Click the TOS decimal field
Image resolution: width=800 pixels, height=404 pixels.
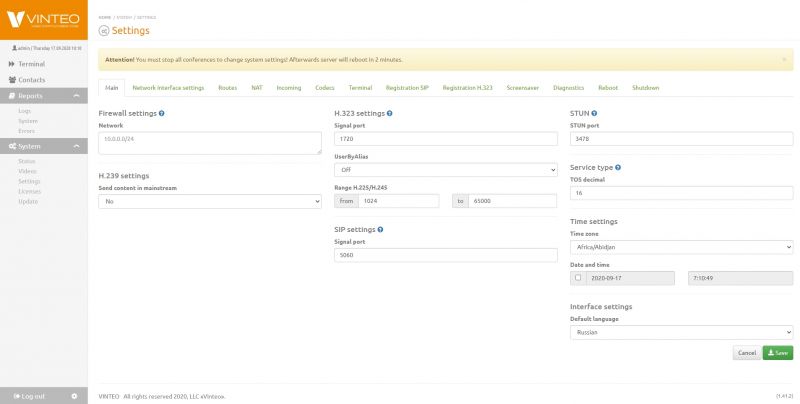pos(682,193)
